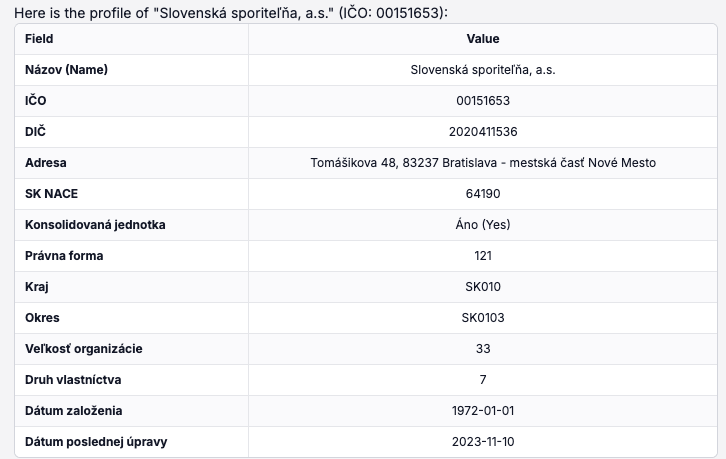Click the "Adresa" field label
Viewport: 726px width, 459px height.
(x=46, y=163)
